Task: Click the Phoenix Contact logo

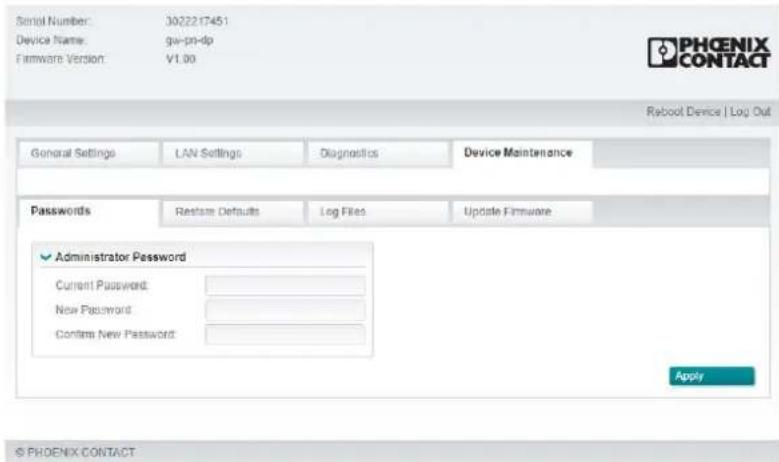Action: pyautogui.click(x=709, y=53)
